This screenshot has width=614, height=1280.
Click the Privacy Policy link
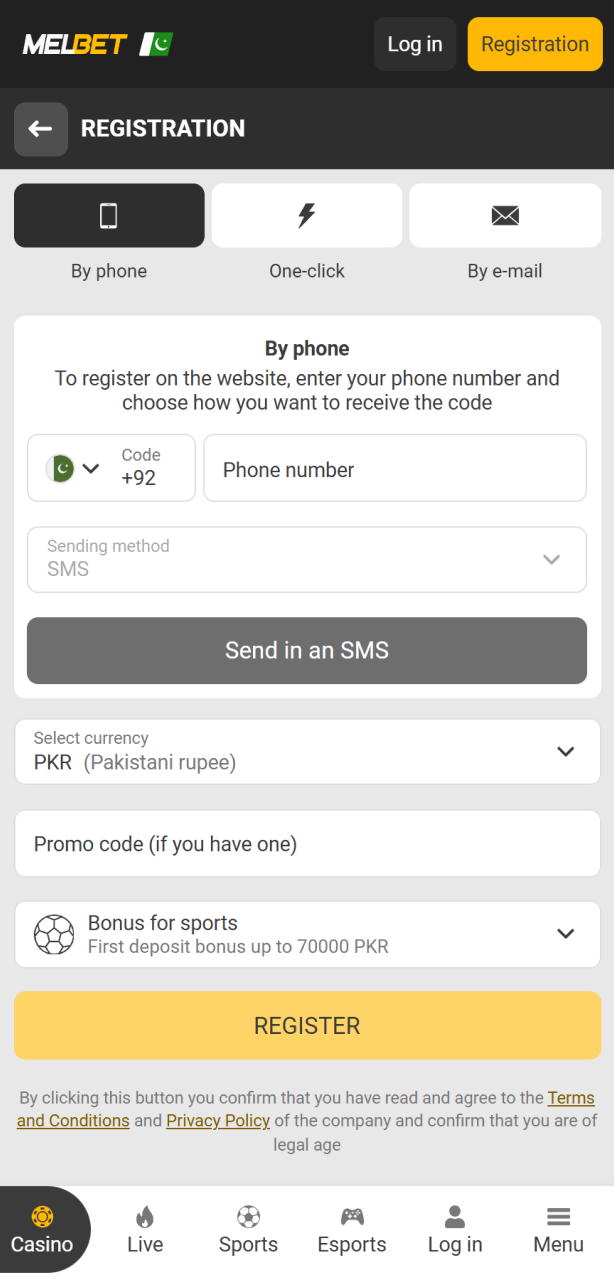pyautogui.click(x=218, y=1120)
